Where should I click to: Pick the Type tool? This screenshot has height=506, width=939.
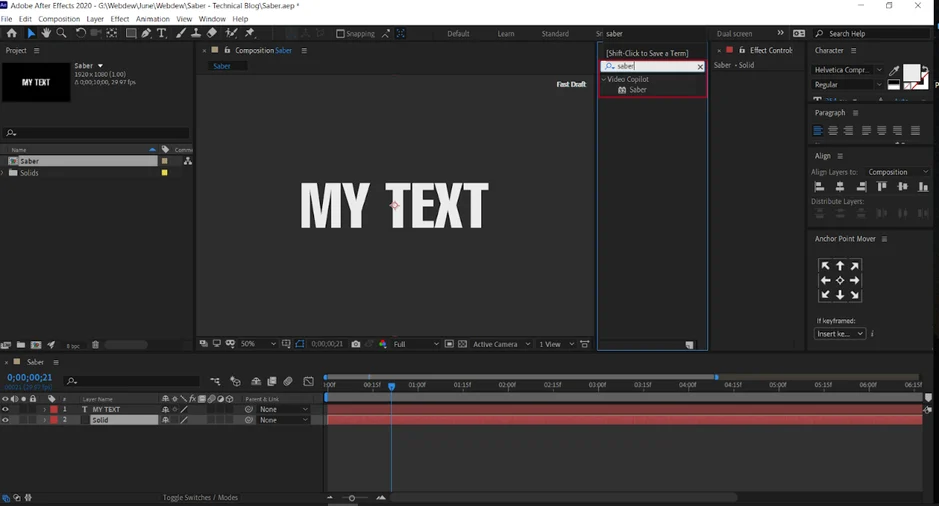click(x=162, y=33)
